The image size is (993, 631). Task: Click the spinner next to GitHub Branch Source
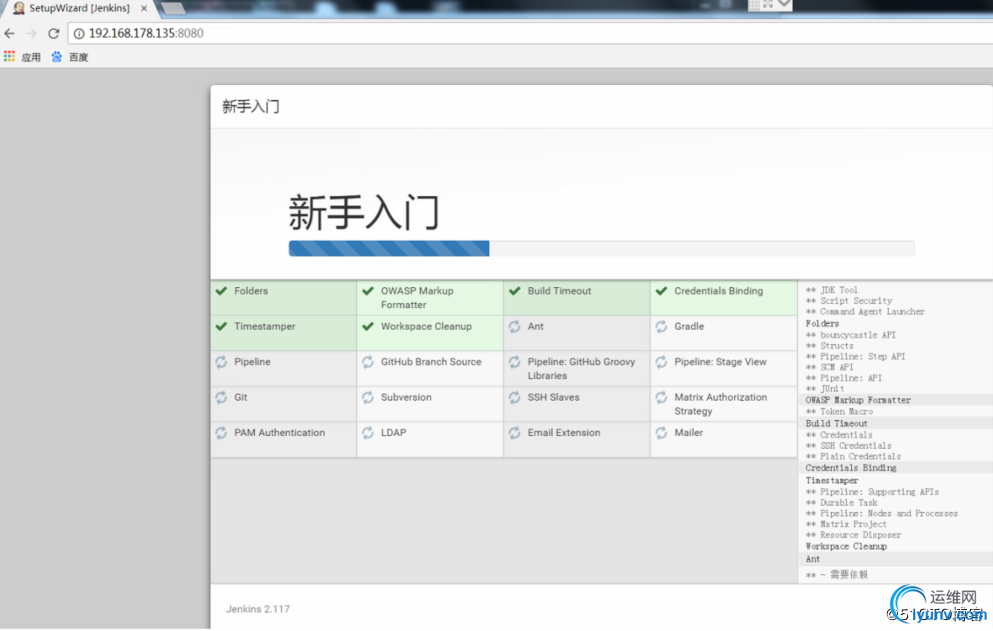click(x=368, y=362)
